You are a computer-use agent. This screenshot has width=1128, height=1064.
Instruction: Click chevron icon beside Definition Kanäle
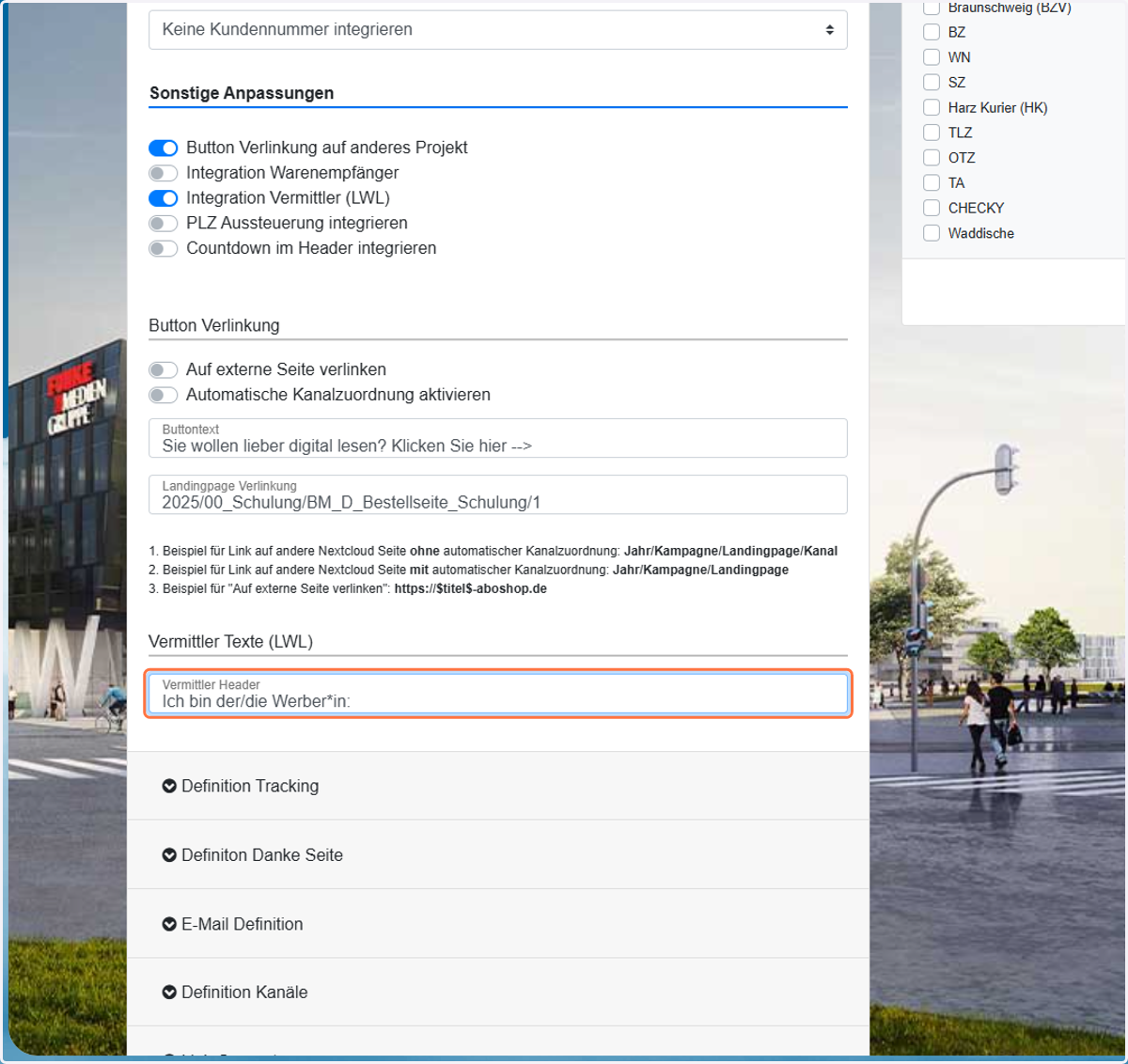click(169, 993)
